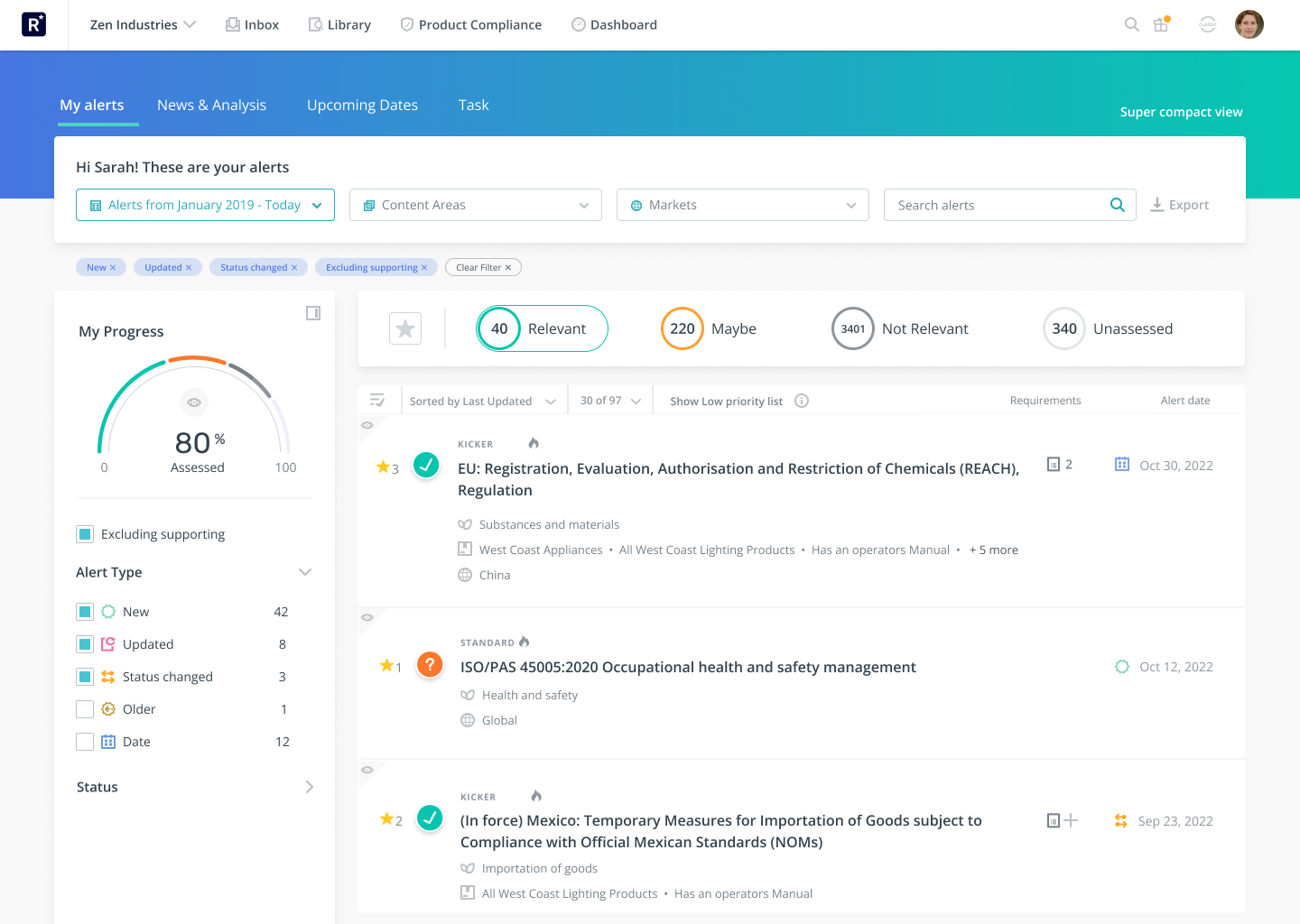Uncheck the New alert type checkbox
The image size is (1300, 924).
click(85, 612)
